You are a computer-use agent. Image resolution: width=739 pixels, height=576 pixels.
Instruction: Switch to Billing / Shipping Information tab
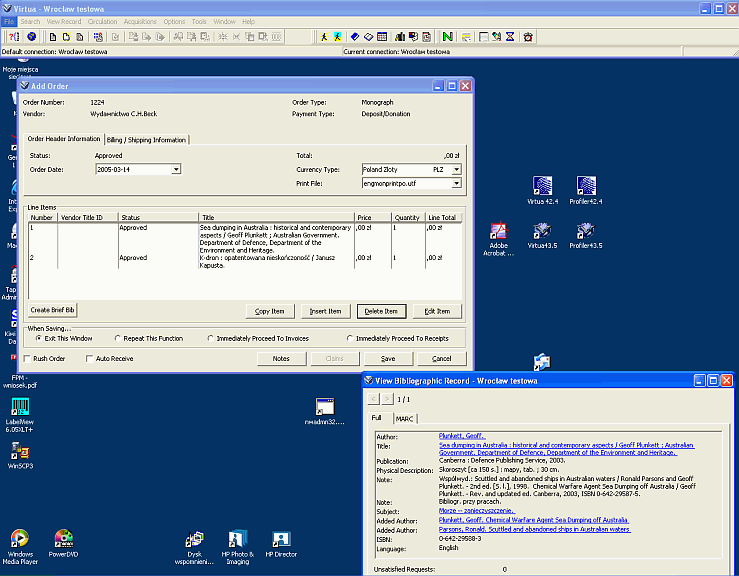click(x=146, y=140)
